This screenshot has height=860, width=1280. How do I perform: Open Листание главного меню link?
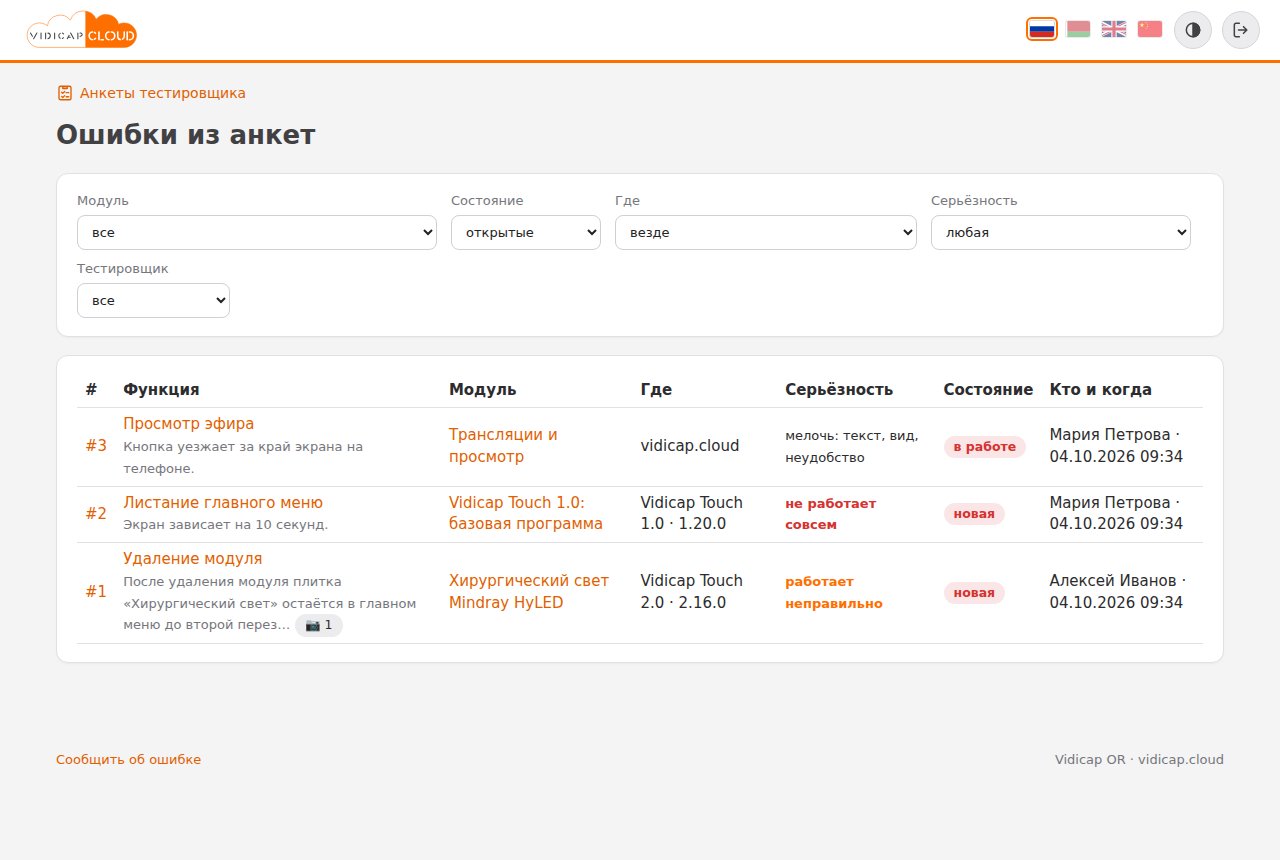223,503
